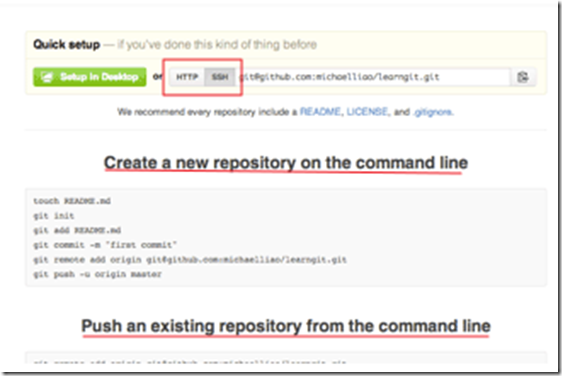
Task: Click the git commit -m 'first commit' line
Action: 105,245
